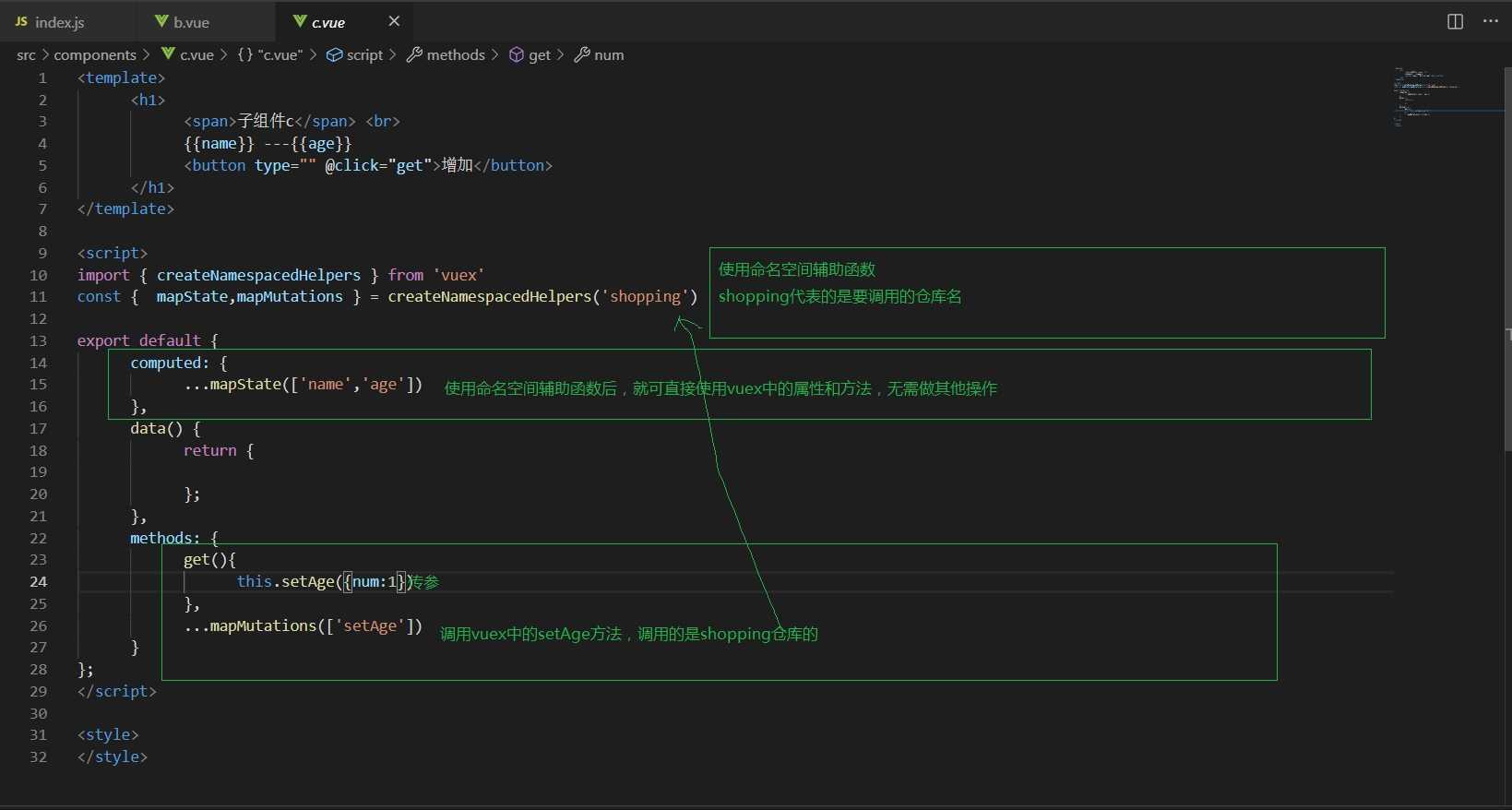The height and width of the screenshot is (810, 1512).
Task: Click the Vue icon on c.vue tab
Action: tap(300, 21)
